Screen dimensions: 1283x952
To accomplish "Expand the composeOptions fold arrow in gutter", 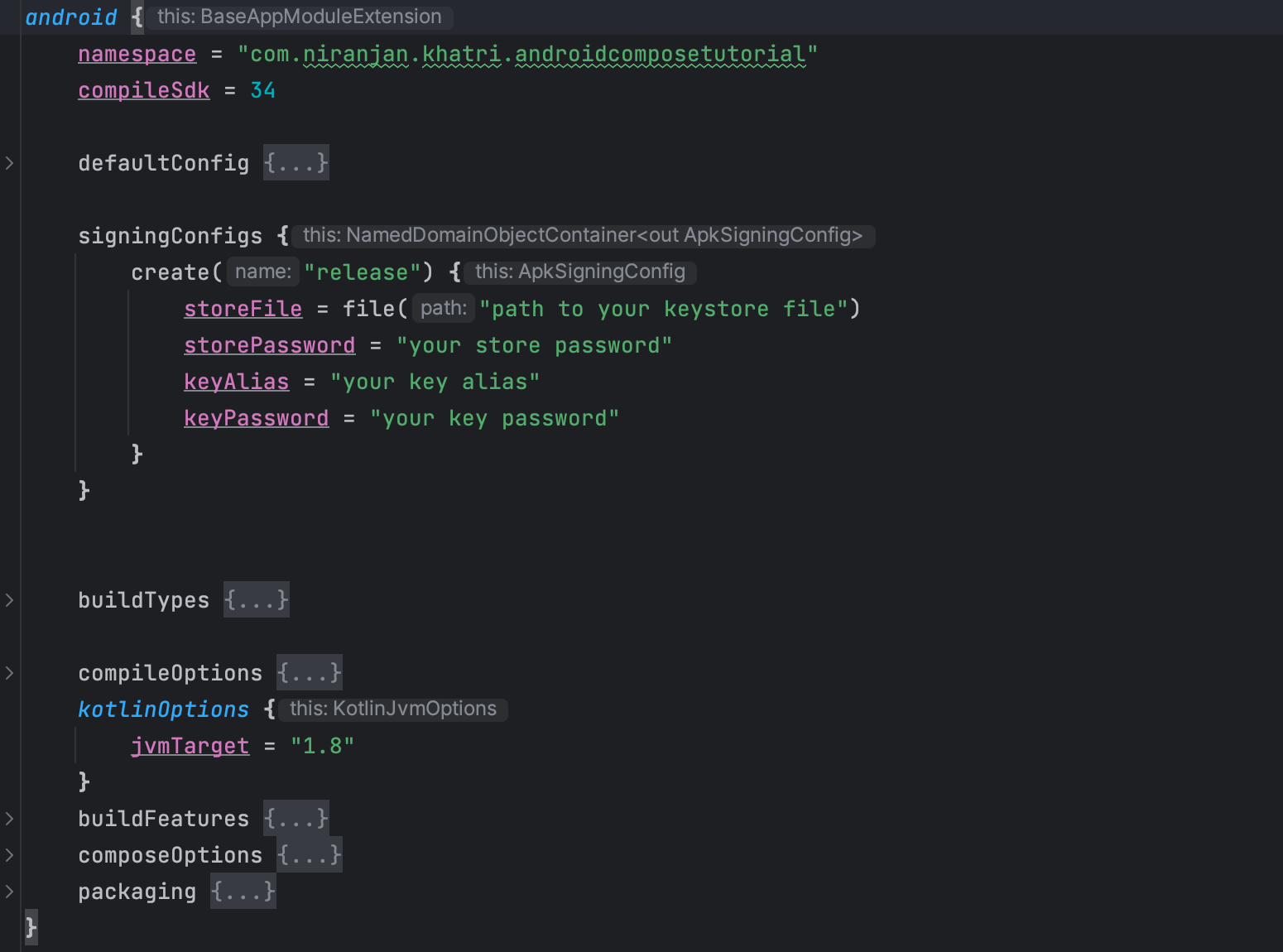I will click(9, 855).
